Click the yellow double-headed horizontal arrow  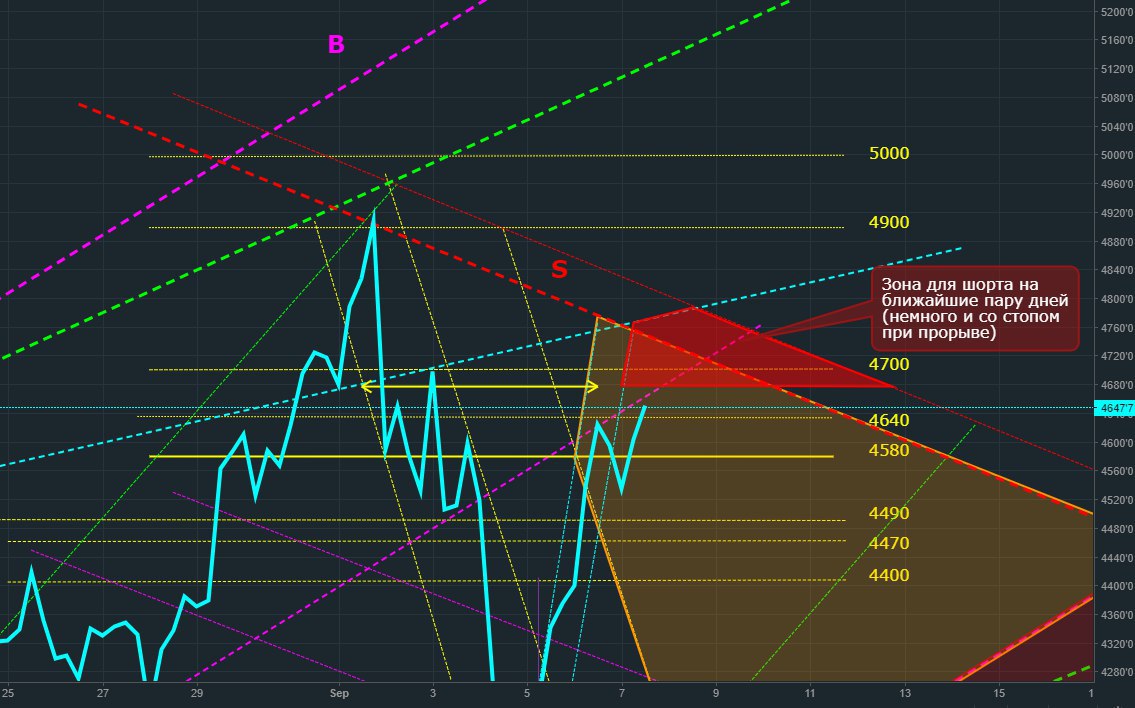(x=479, y=387)
